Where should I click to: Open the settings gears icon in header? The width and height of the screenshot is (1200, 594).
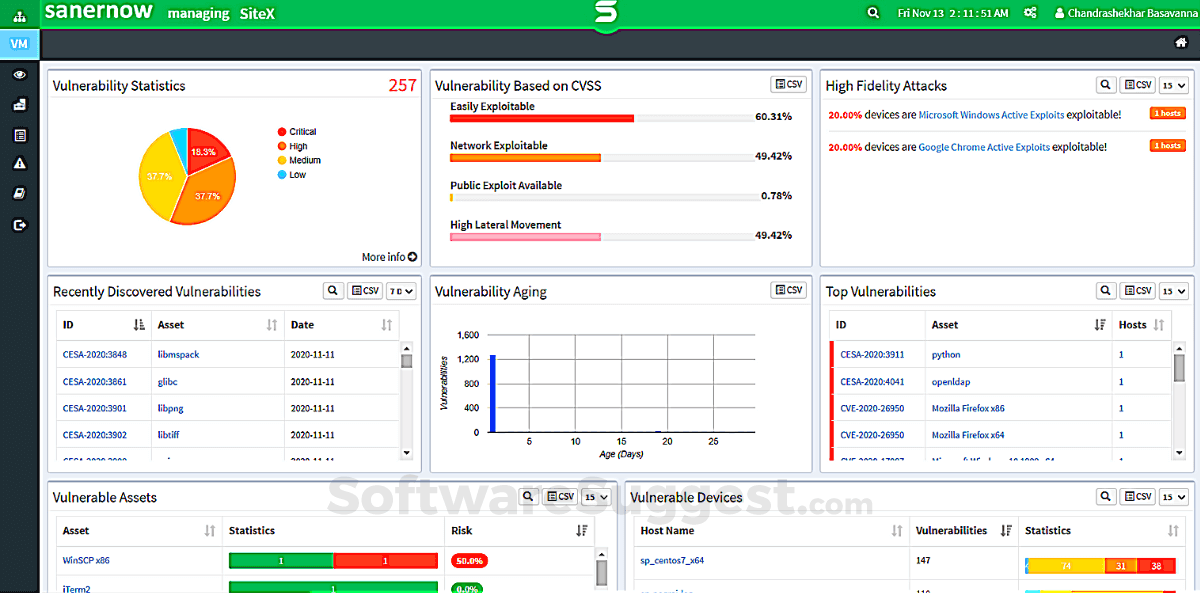pyautogui.click(x=1059, y=14)
